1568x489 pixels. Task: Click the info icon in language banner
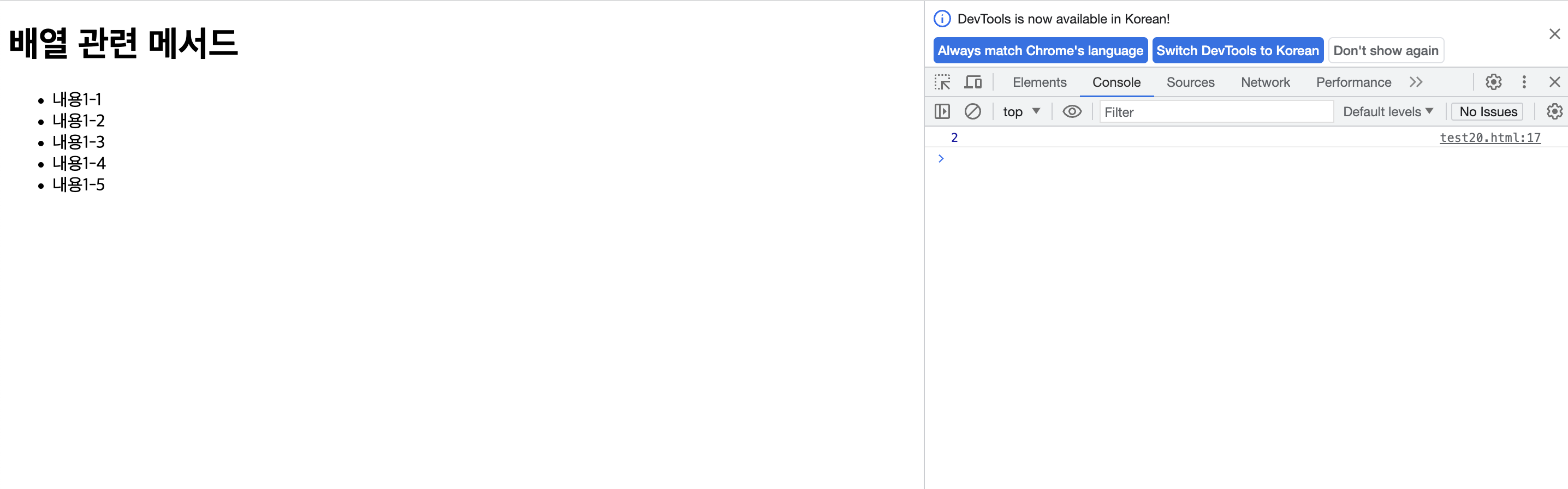tap(942, 19)
